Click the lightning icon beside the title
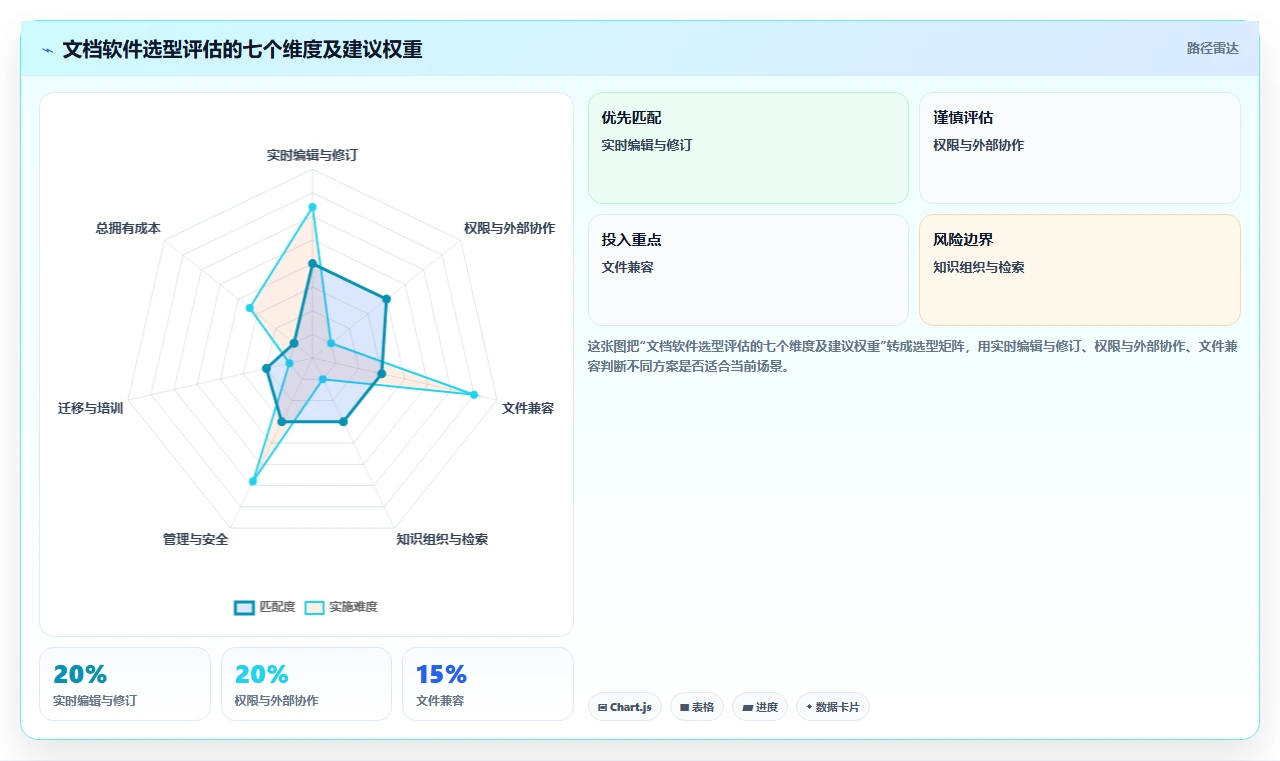The width and height of the screenshot is (1280, 761). coord(48,49)
